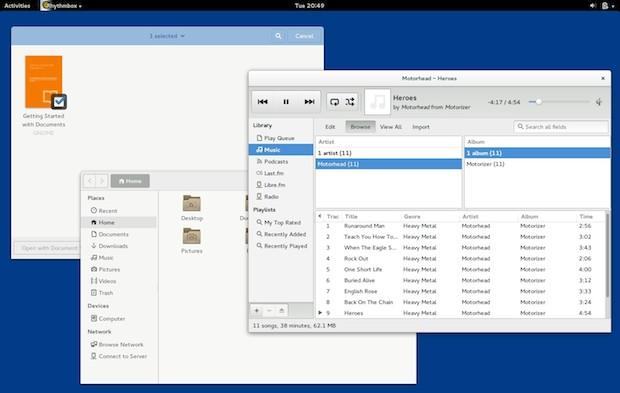Select Music in Rhythmbox Library sidebar
620x393 pixels.
point(281,149)
